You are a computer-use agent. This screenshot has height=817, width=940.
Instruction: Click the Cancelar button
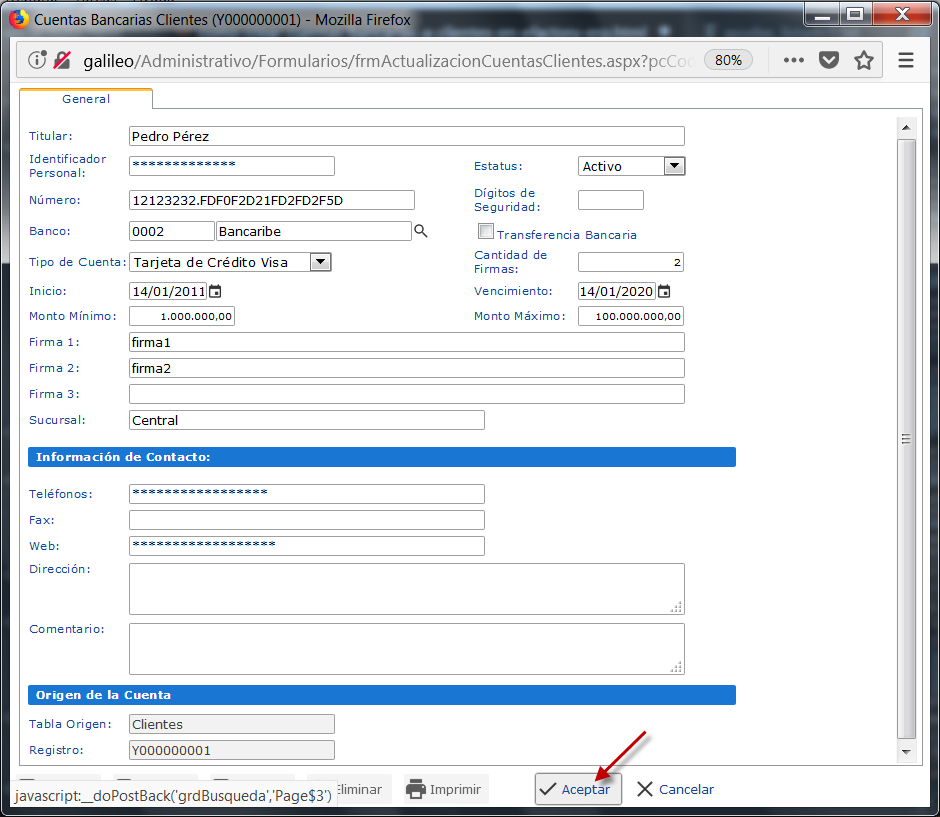pyautogui.click(x=676, y=789)
